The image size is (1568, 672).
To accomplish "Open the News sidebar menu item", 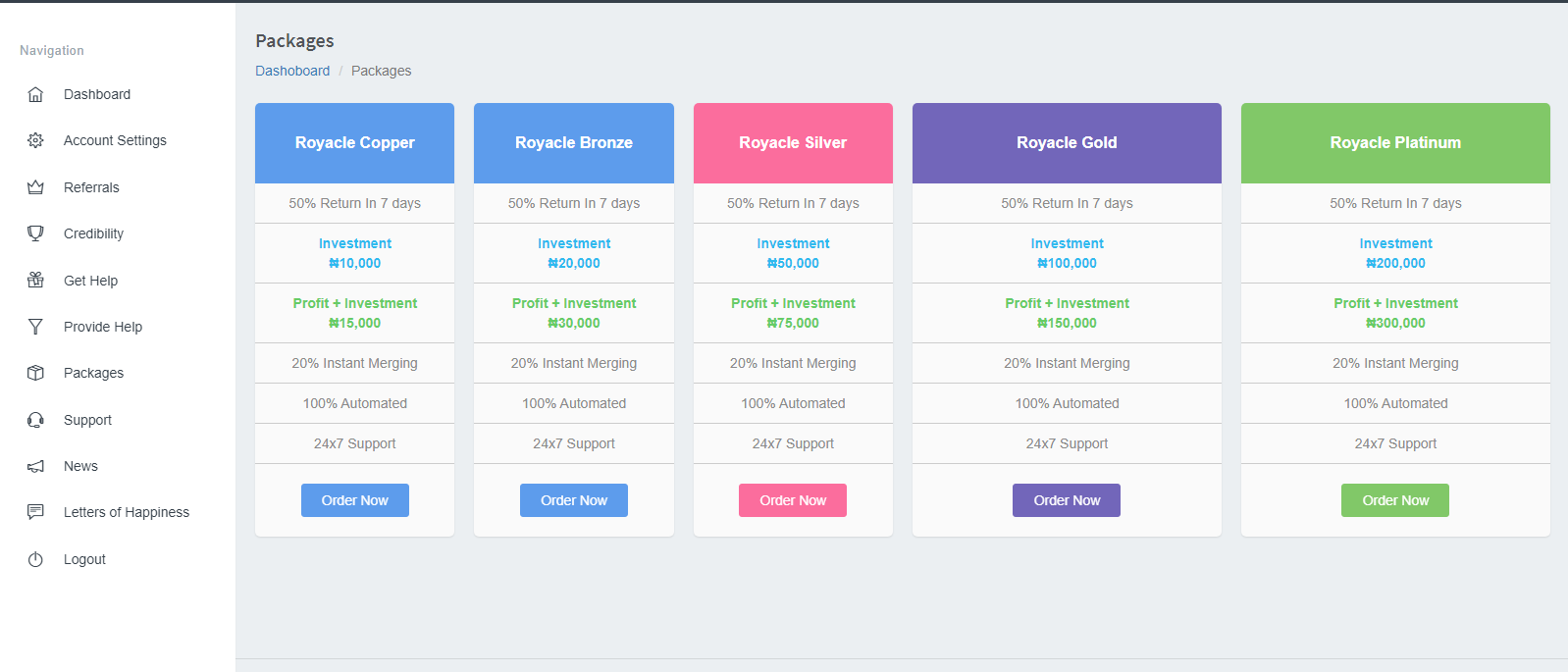I will click(80, 466).
